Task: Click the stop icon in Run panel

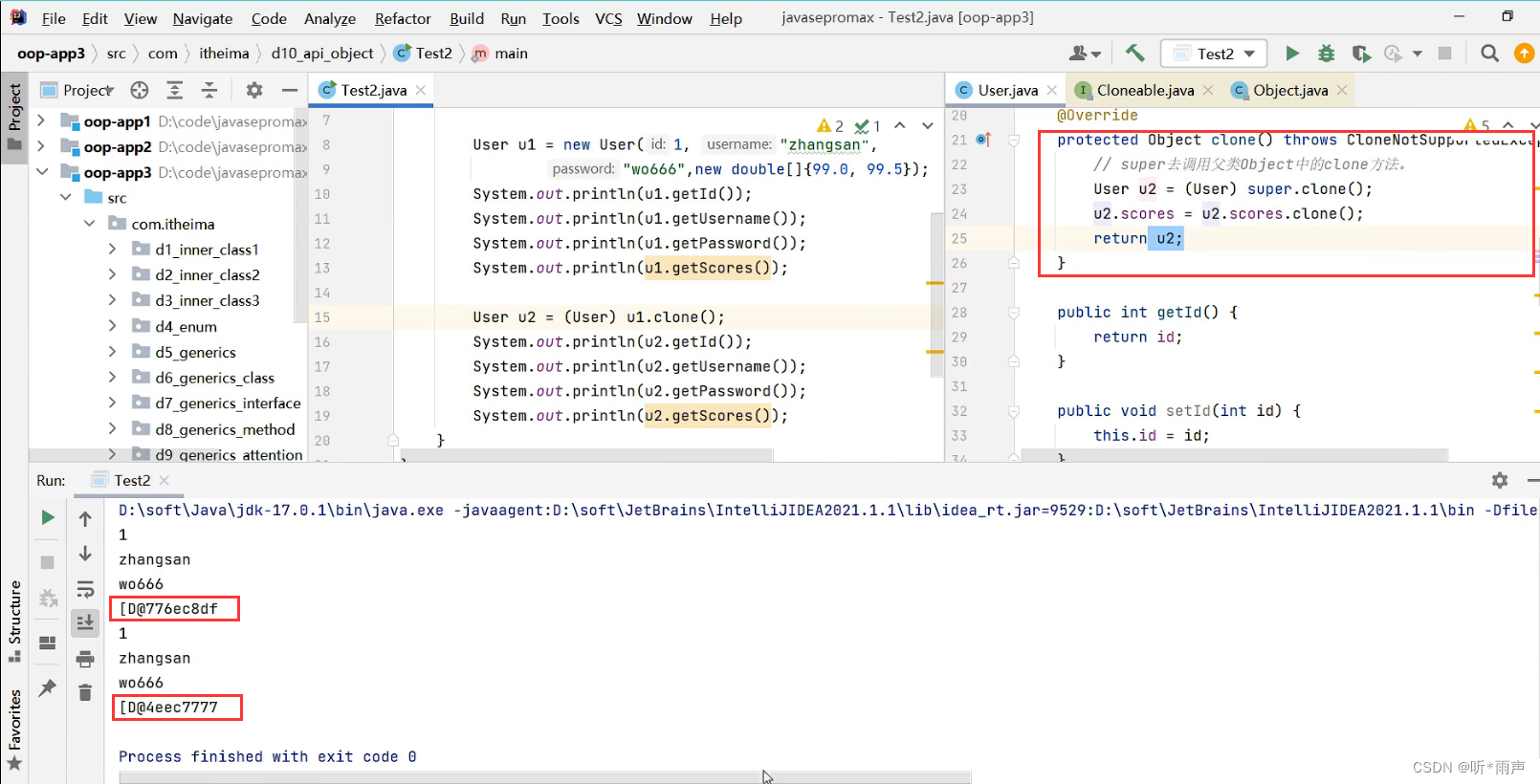Action: (47, 562)
